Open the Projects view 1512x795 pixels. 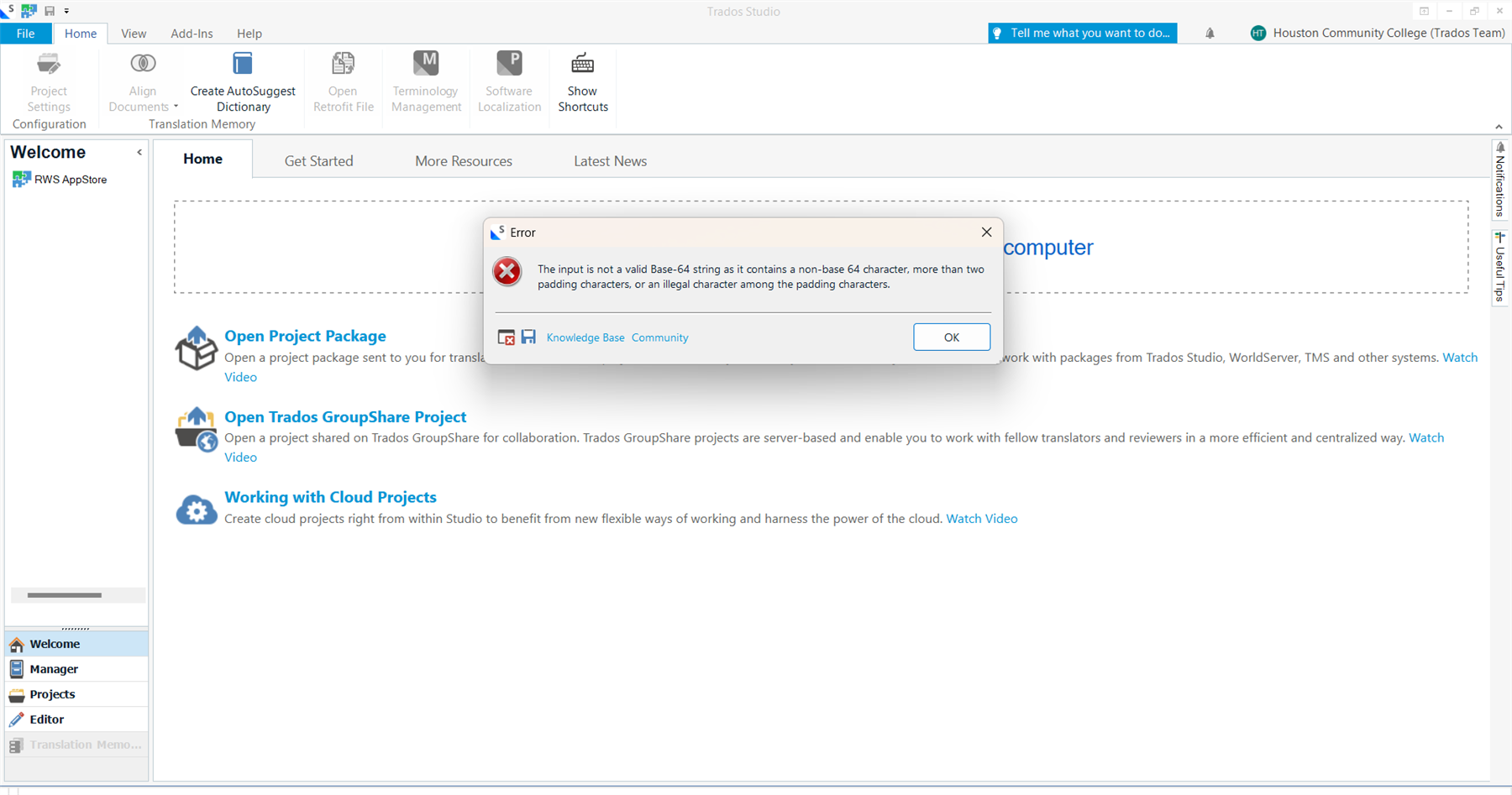[x=51, y=693]
